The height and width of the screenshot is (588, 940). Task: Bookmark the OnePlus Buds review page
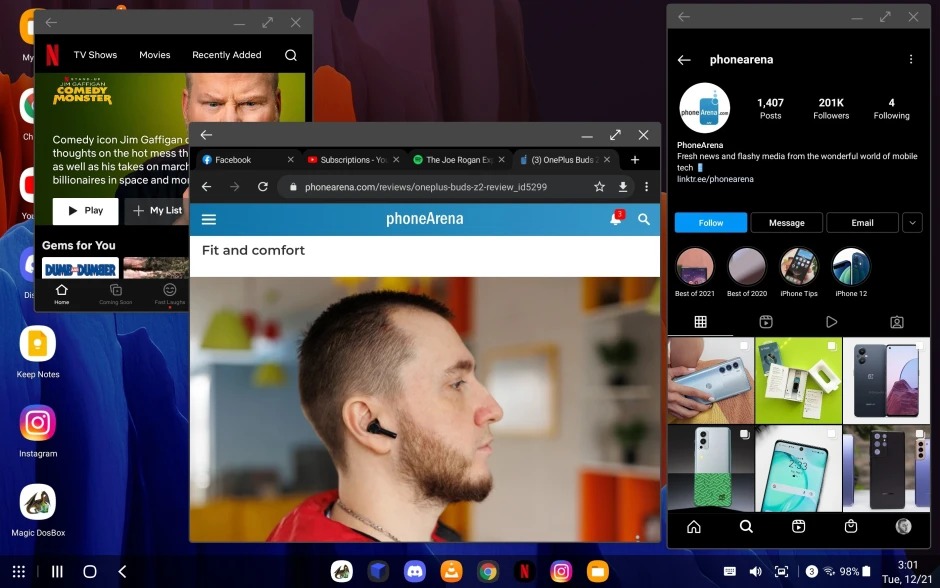pos(597,187)
